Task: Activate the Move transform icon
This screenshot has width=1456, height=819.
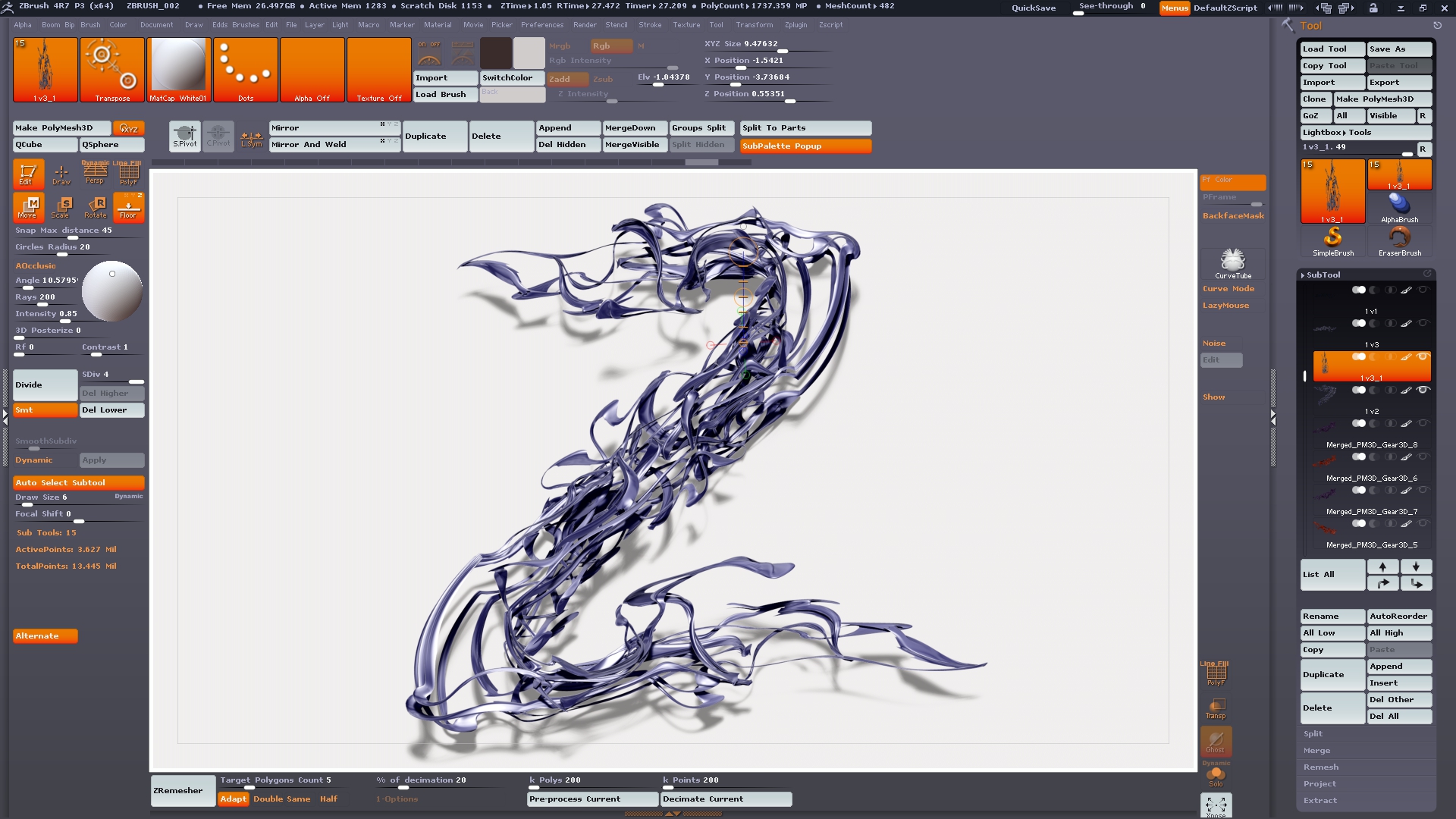Action: point(28,206)
